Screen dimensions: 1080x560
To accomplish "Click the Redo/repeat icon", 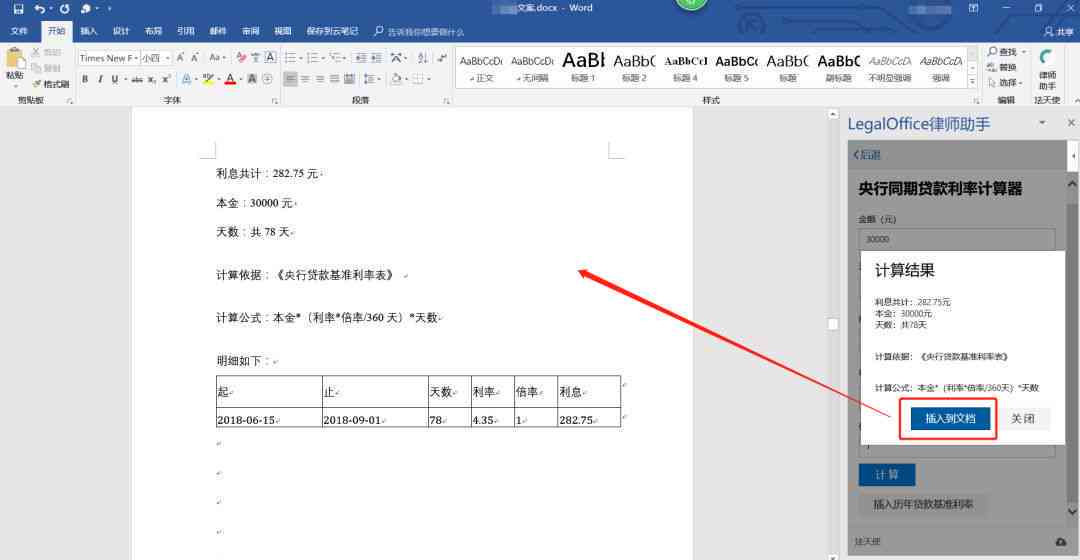I will tap(64, 9).
